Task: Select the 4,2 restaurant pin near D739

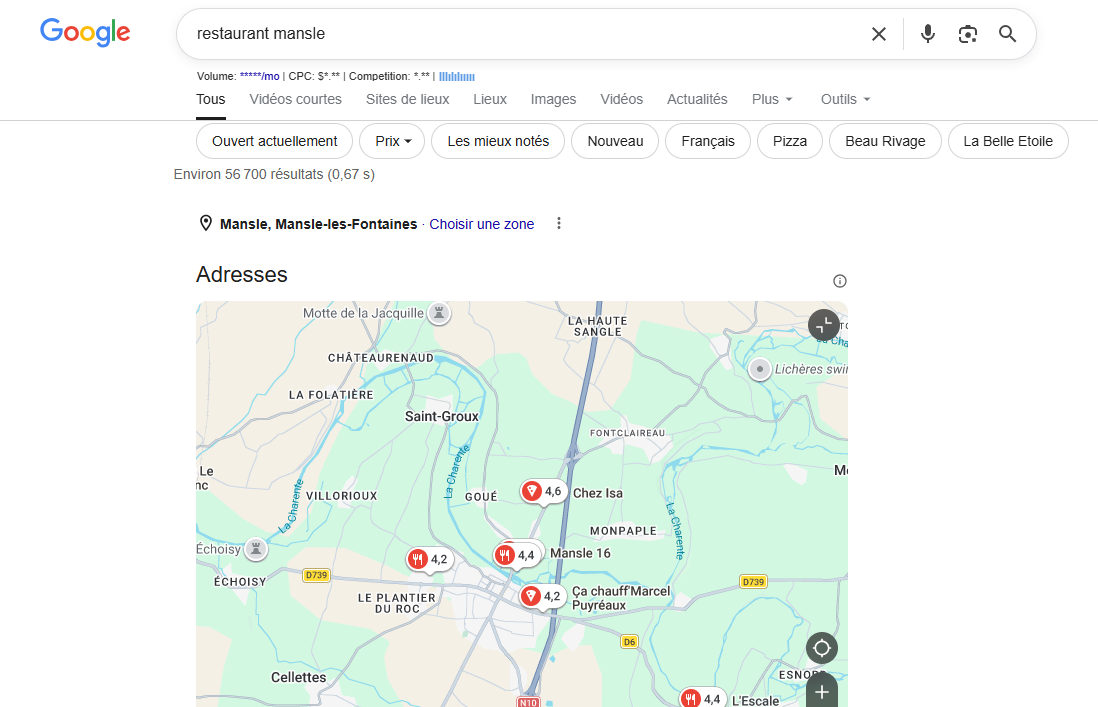Action: pyautogui.click(x=429, y=559)
